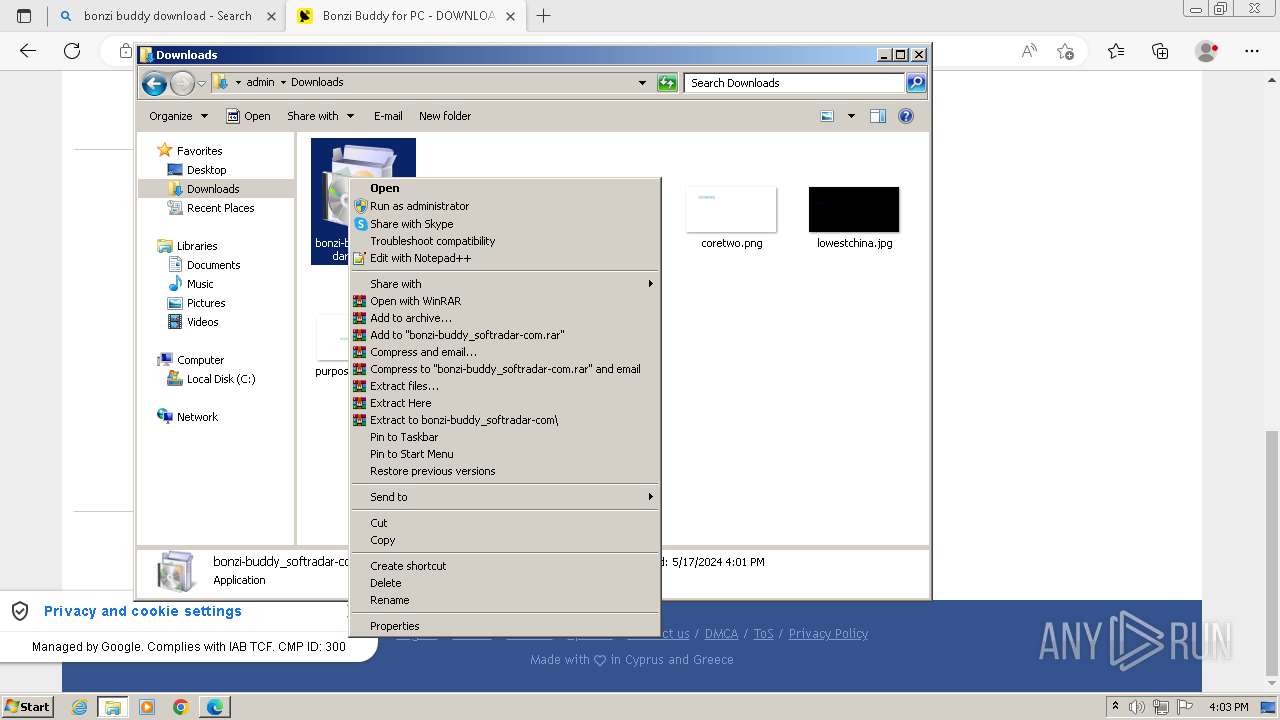Open the view options dropdown arrow

click(851, 116)
